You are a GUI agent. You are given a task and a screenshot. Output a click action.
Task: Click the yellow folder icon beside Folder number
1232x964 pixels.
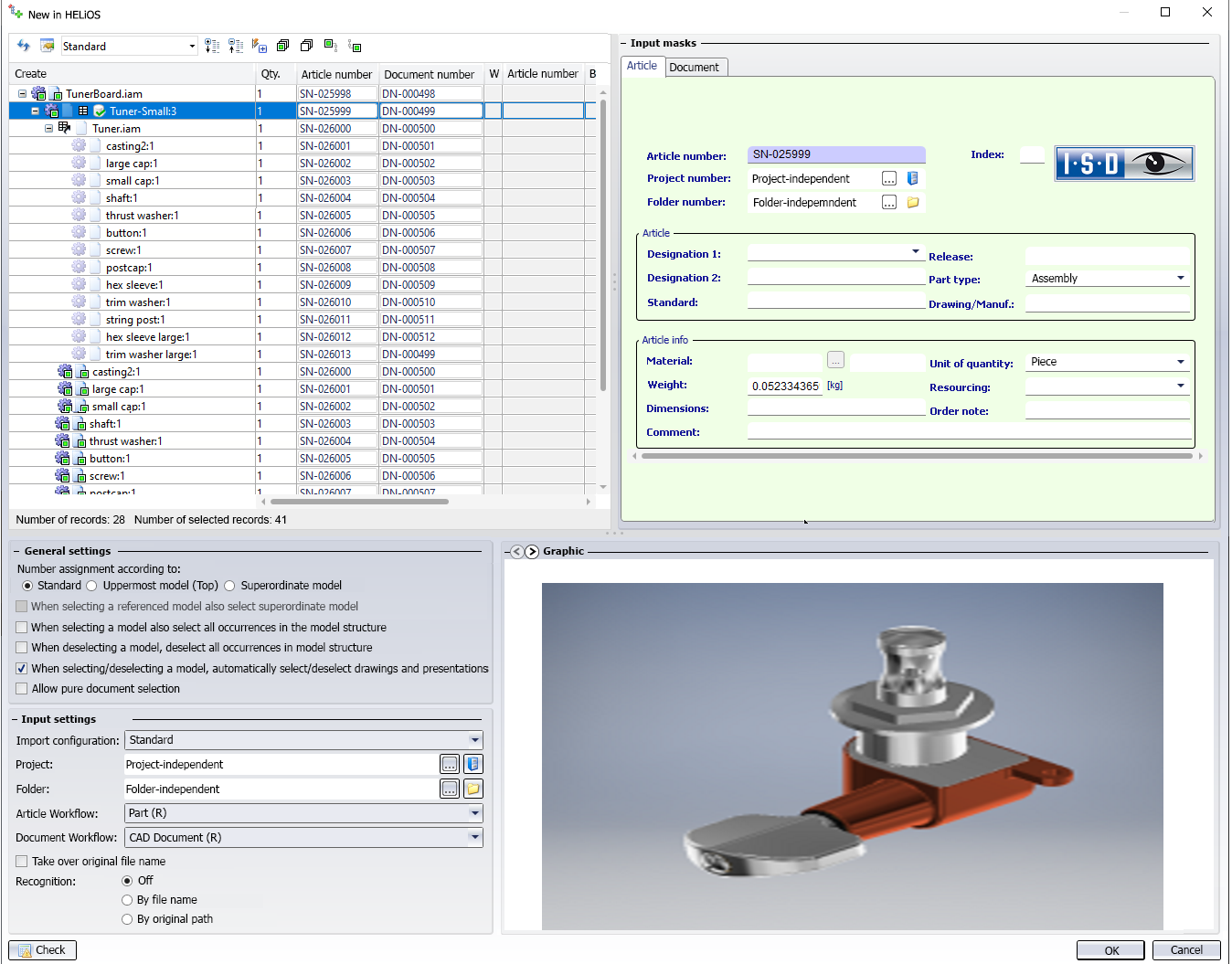[x=912, y=203]
